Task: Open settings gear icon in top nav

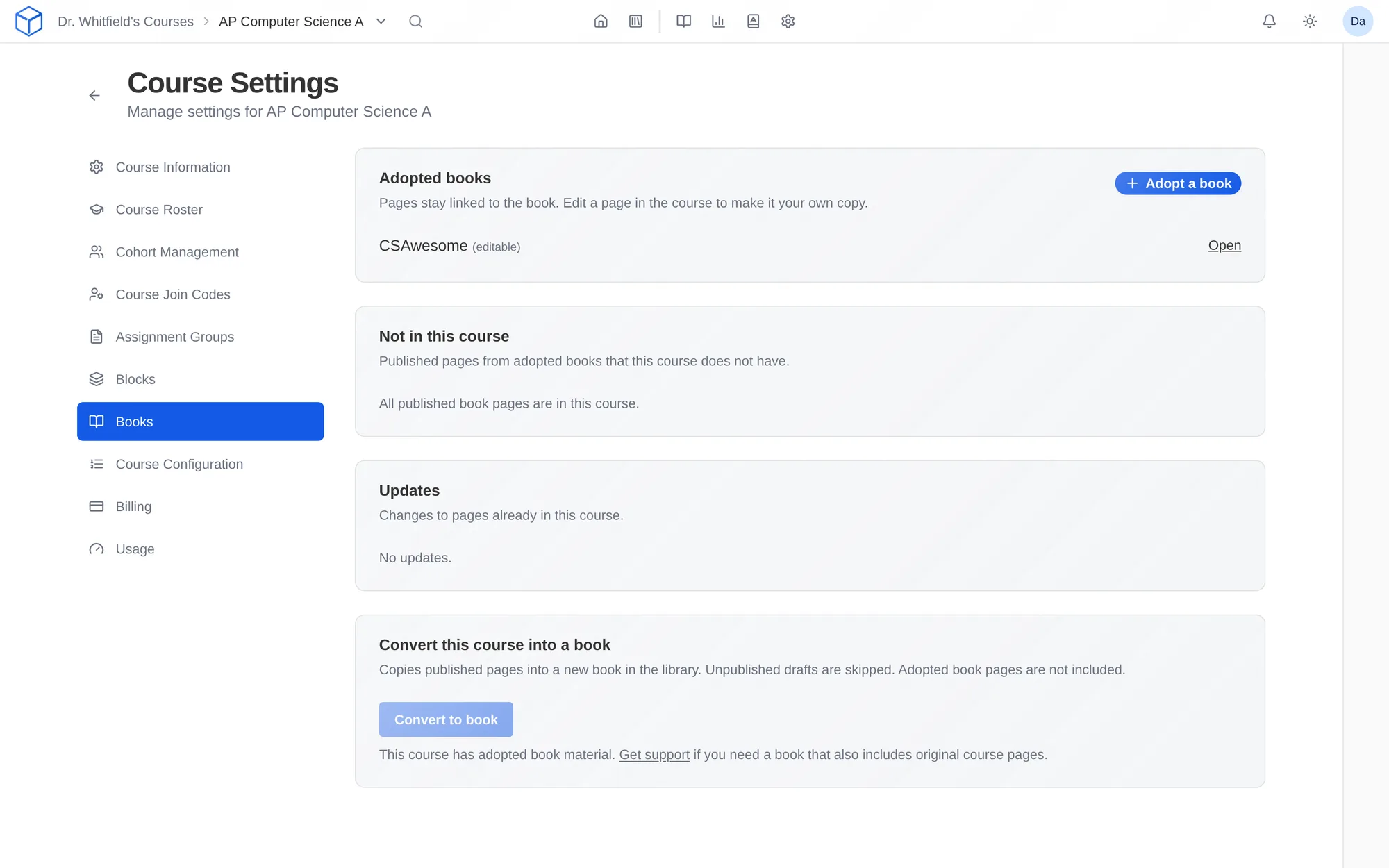Action: click(788, 22)
